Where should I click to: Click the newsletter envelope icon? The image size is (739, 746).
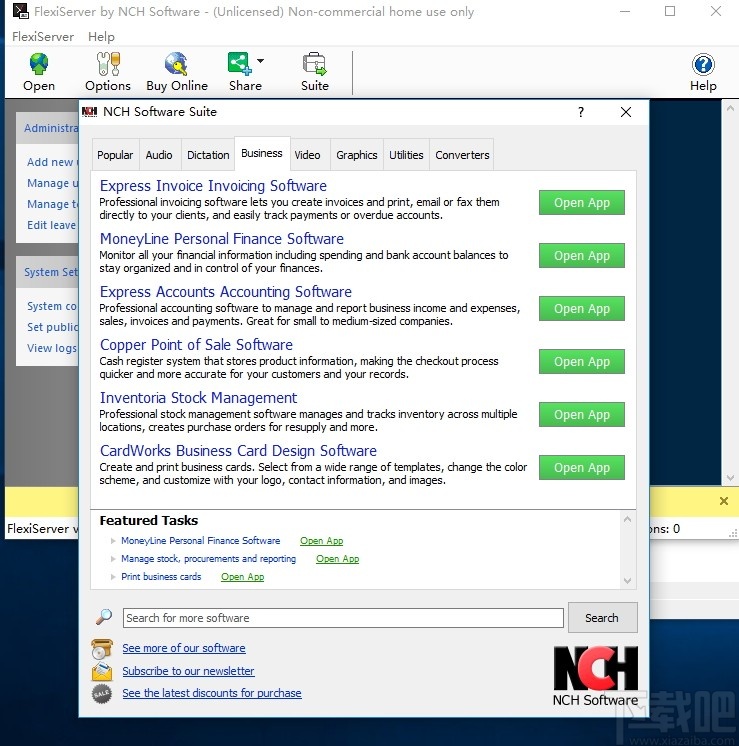102,671
